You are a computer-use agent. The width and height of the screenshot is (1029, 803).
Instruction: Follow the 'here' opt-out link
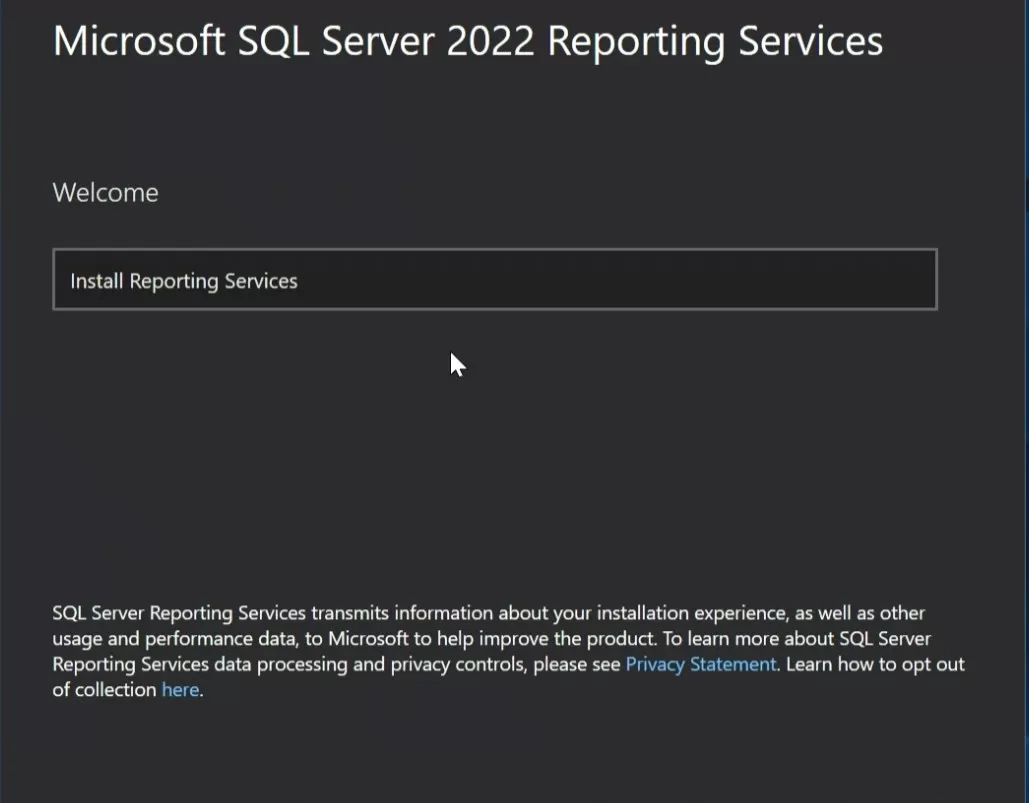coord(180,690)
